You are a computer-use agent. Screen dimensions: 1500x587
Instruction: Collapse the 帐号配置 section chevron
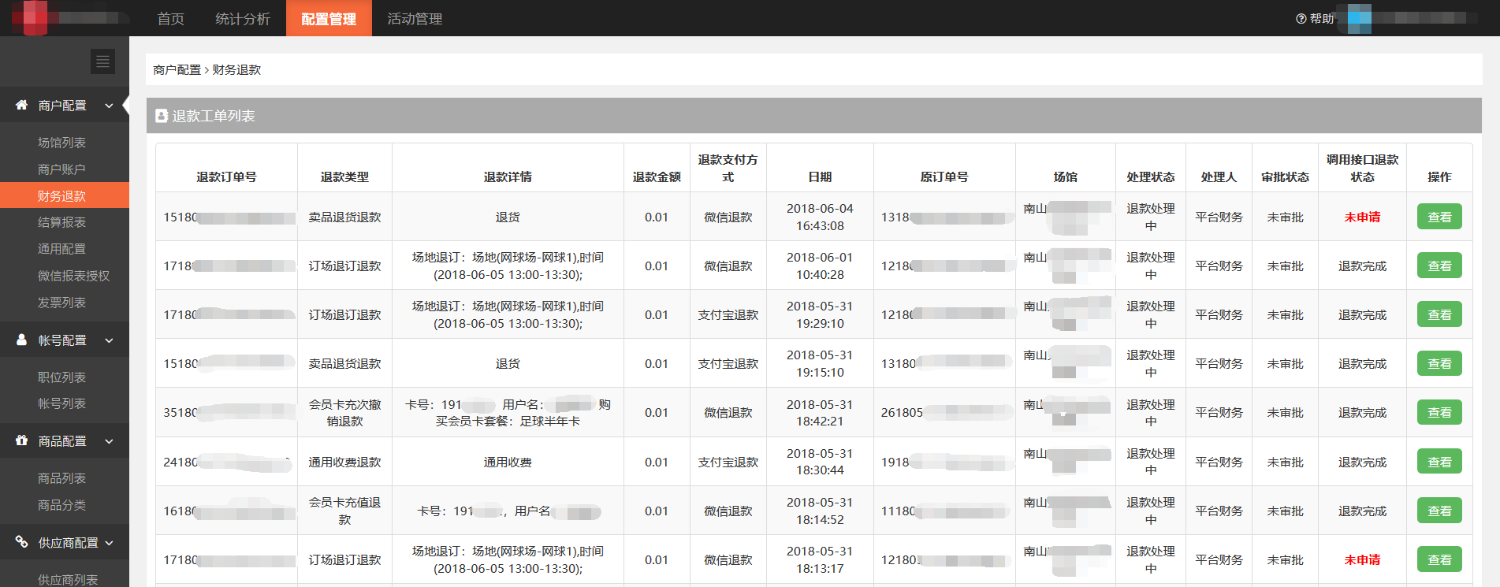(x=109, y=340)
